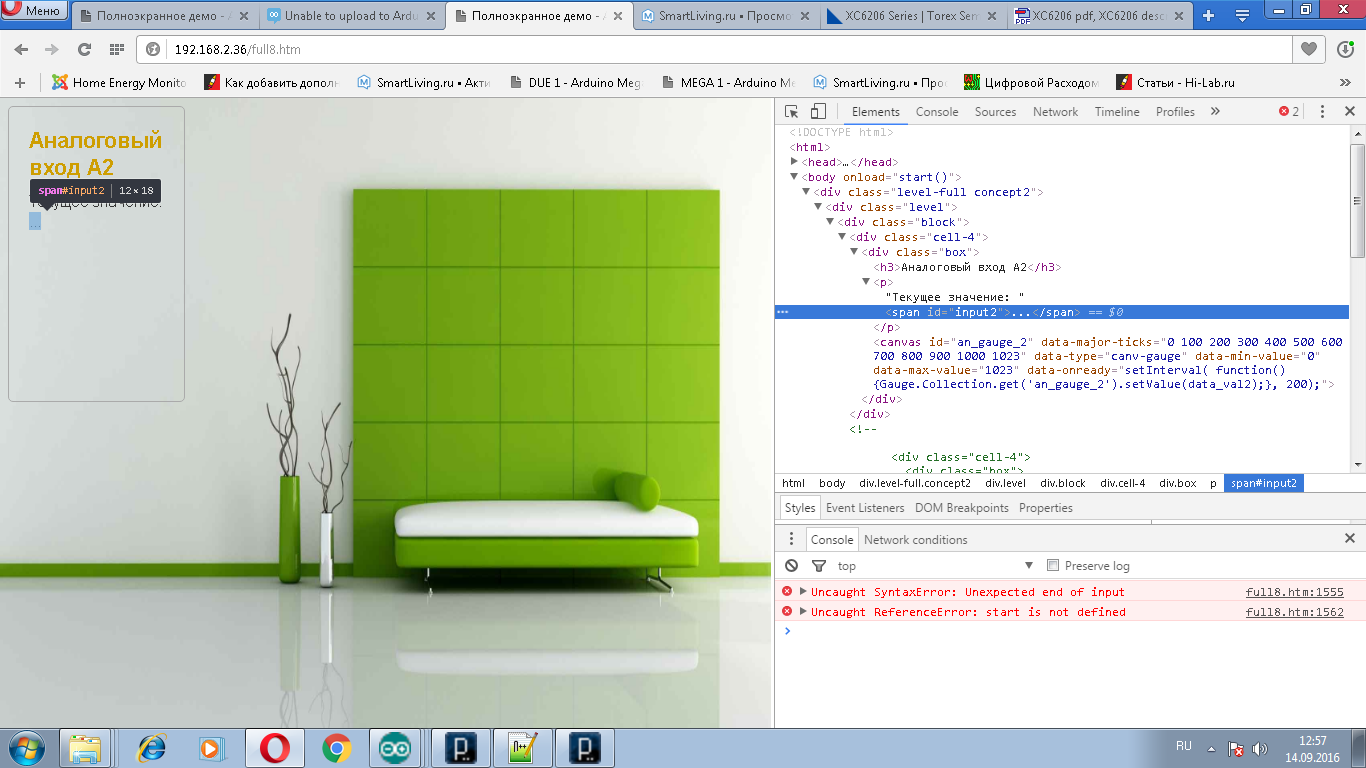
Task: Expand the Uncaught SyntaxError message
Action: [x=803, y=592]
